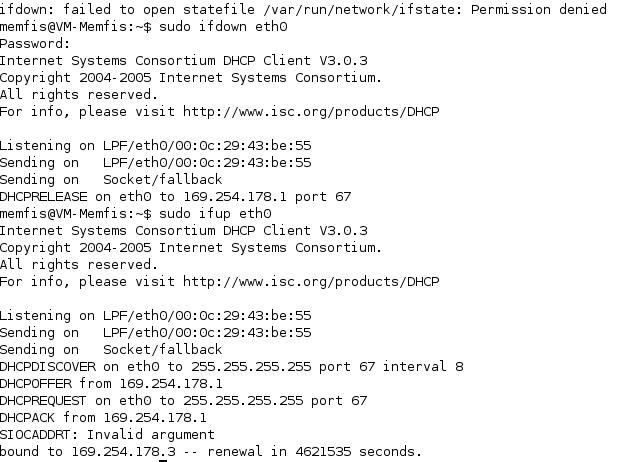Click the terminal cursor at the bottom
The image size is (624, 462).
pos(163,461)
